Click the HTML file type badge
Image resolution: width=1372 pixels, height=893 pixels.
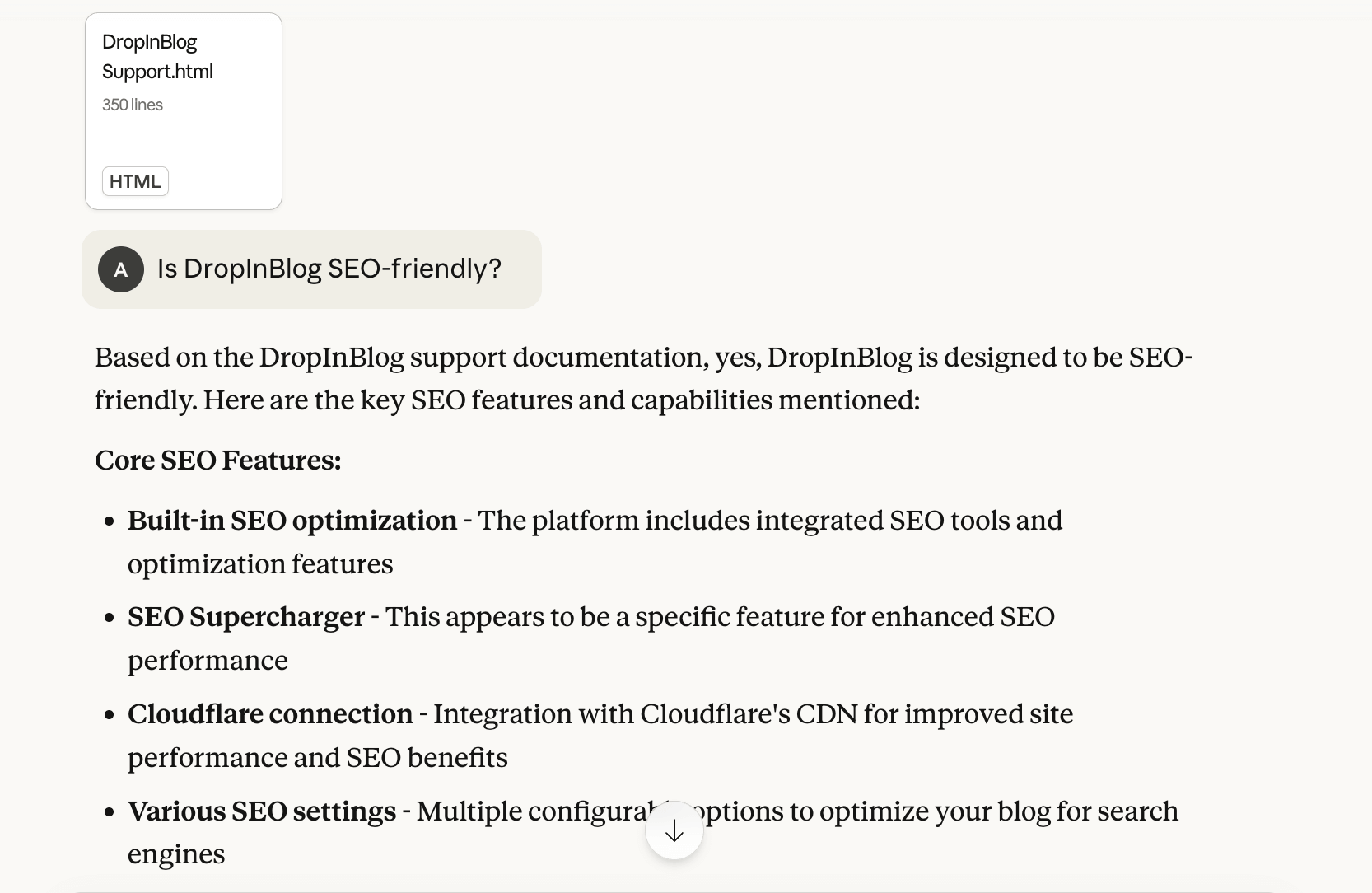tap(135, 181)
